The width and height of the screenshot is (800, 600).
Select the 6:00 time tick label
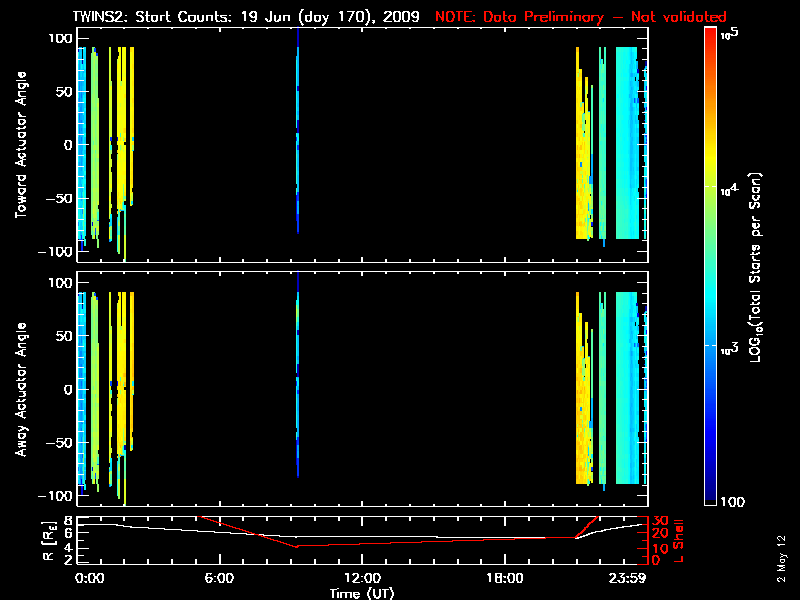coord(219,578)
